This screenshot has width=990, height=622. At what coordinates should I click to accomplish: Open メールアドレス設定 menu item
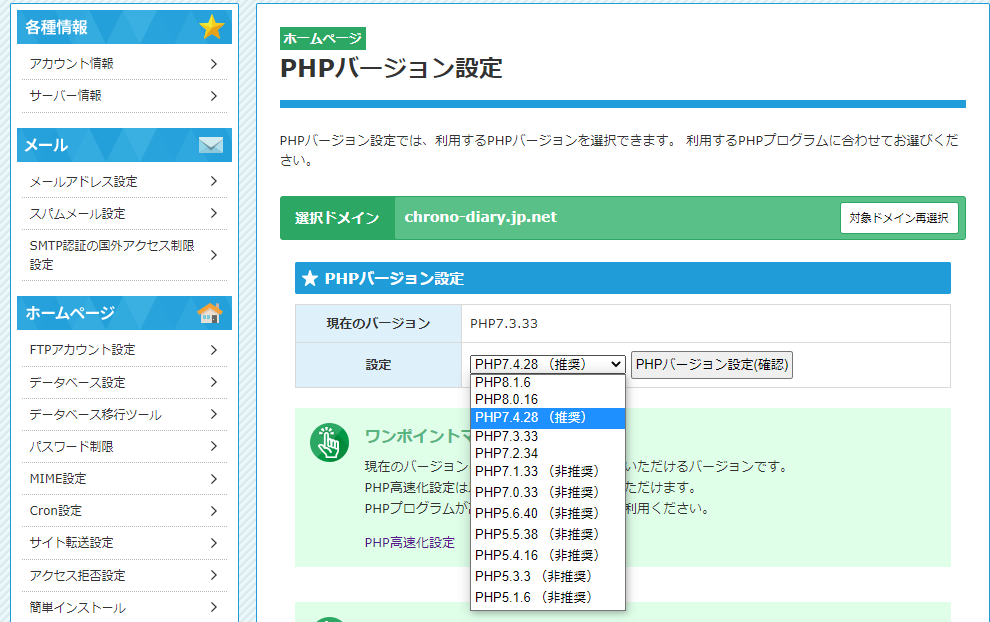124,182
